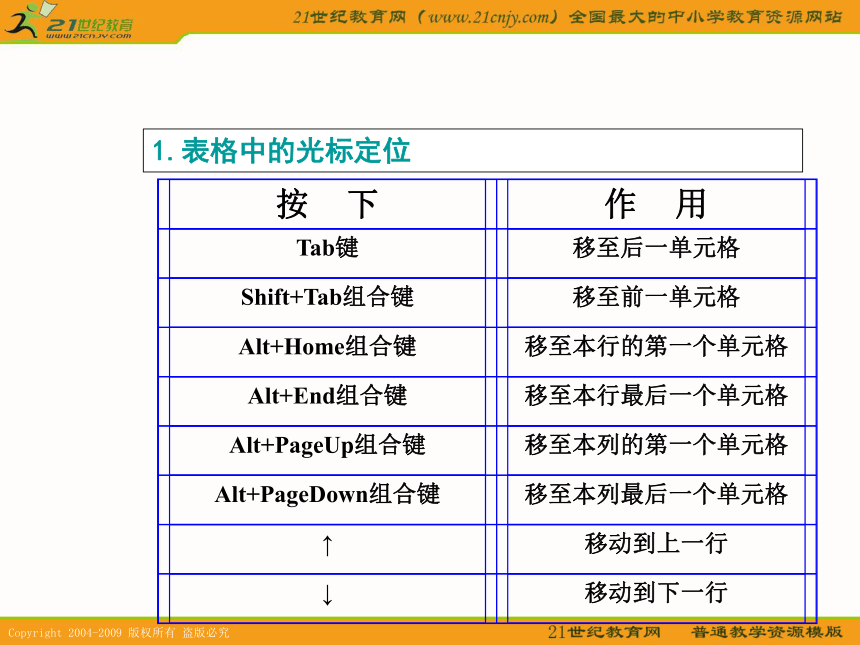Viewport: 860px width, 645px height.
Task: Select '移至本行的第一个单元格' cell
Action: coord(656,352)
